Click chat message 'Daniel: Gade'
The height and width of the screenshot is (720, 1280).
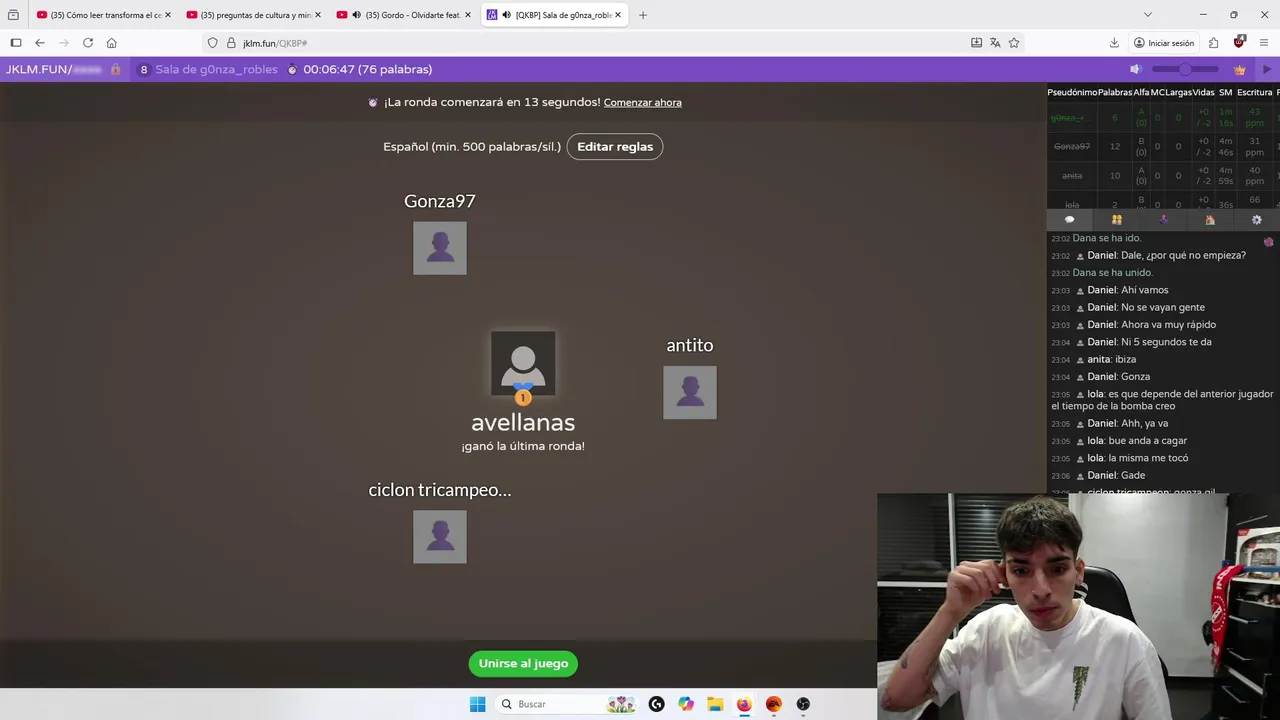point(1116,476)
